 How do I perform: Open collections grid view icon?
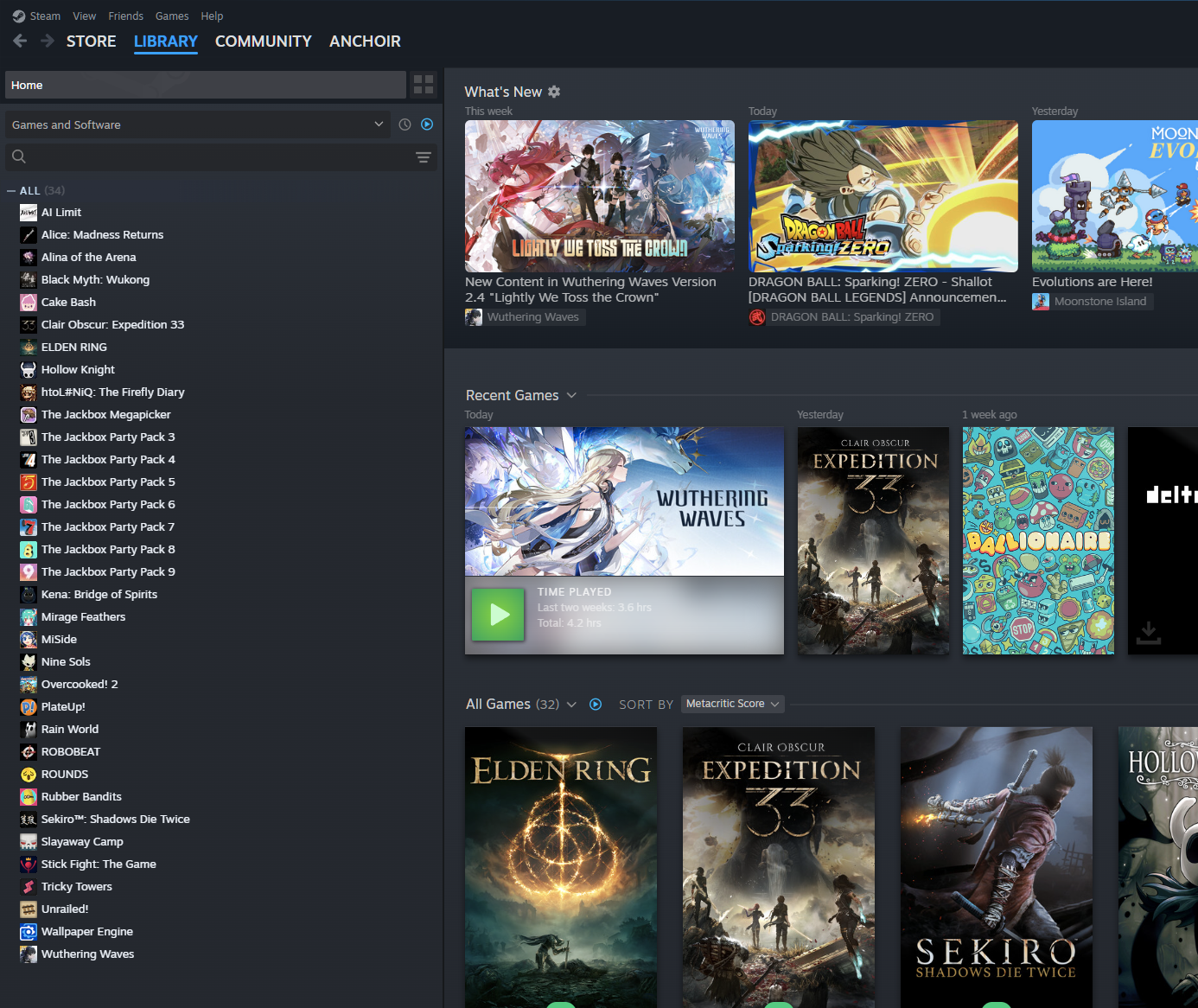(x=424, y=85)
